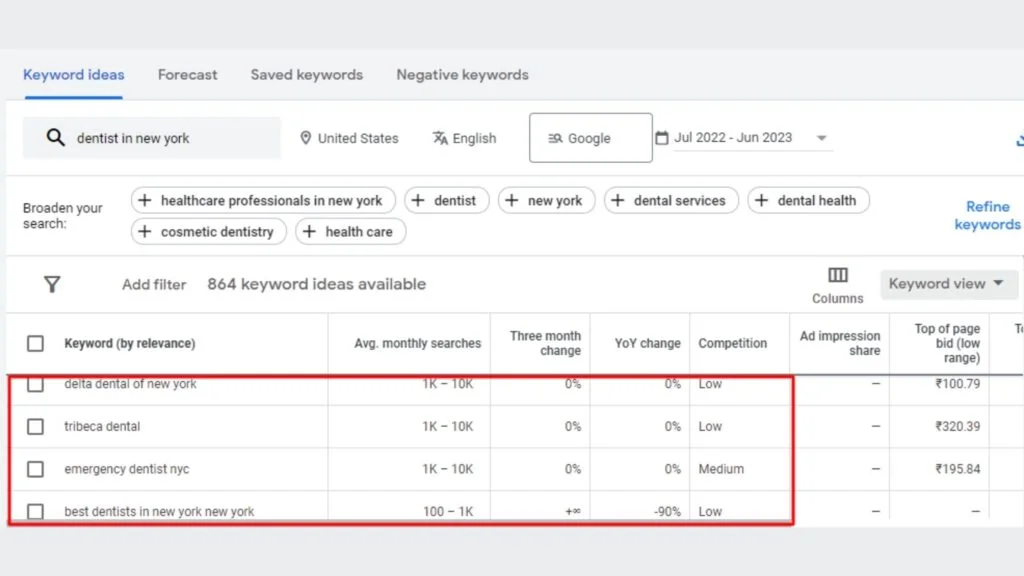Check best dentists in new york row
The height and width of the screenshot is (576, 1024).
coord(35,511)
